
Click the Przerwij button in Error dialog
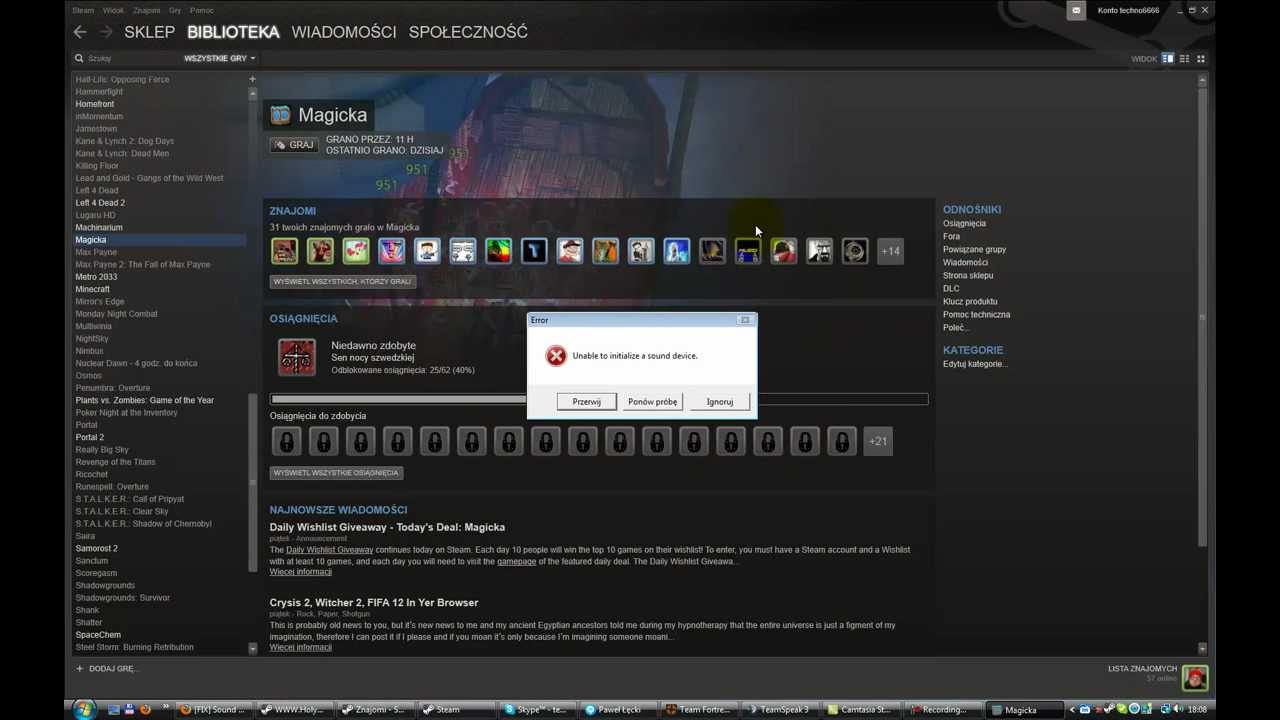tap(587, 402)
